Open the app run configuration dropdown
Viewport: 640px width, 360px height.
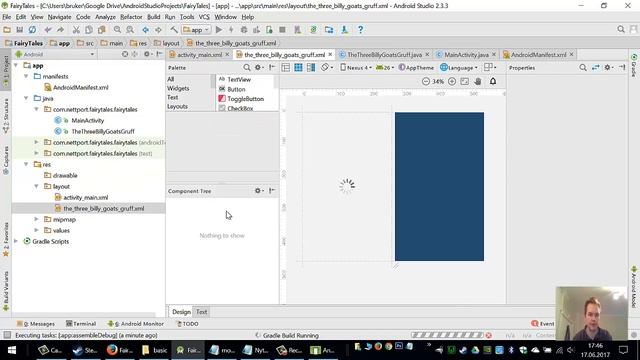[x=196, y=30]
